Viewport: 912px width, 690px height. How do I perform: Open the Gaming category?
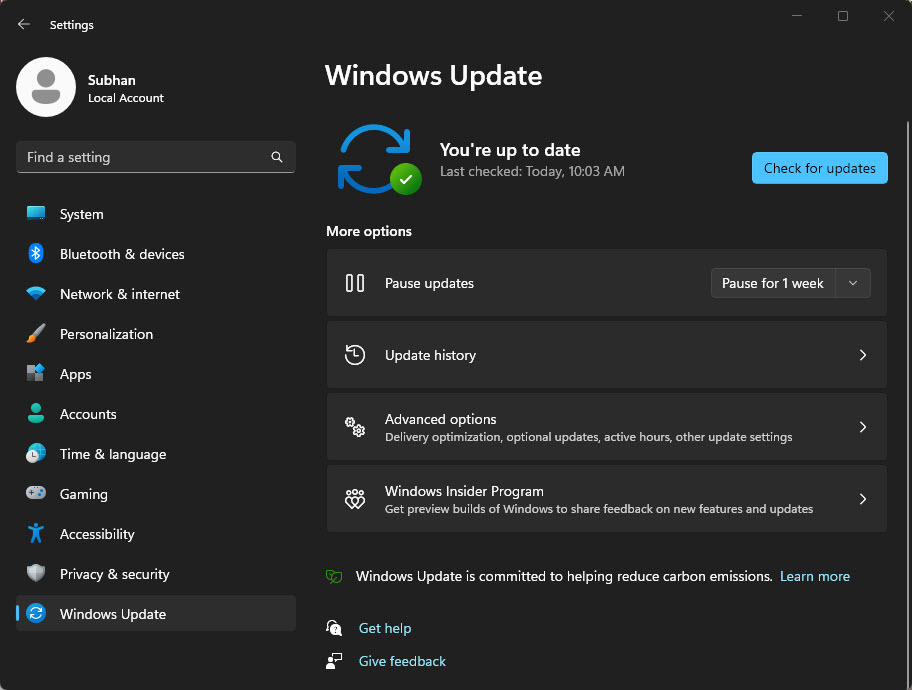[156, 494]
